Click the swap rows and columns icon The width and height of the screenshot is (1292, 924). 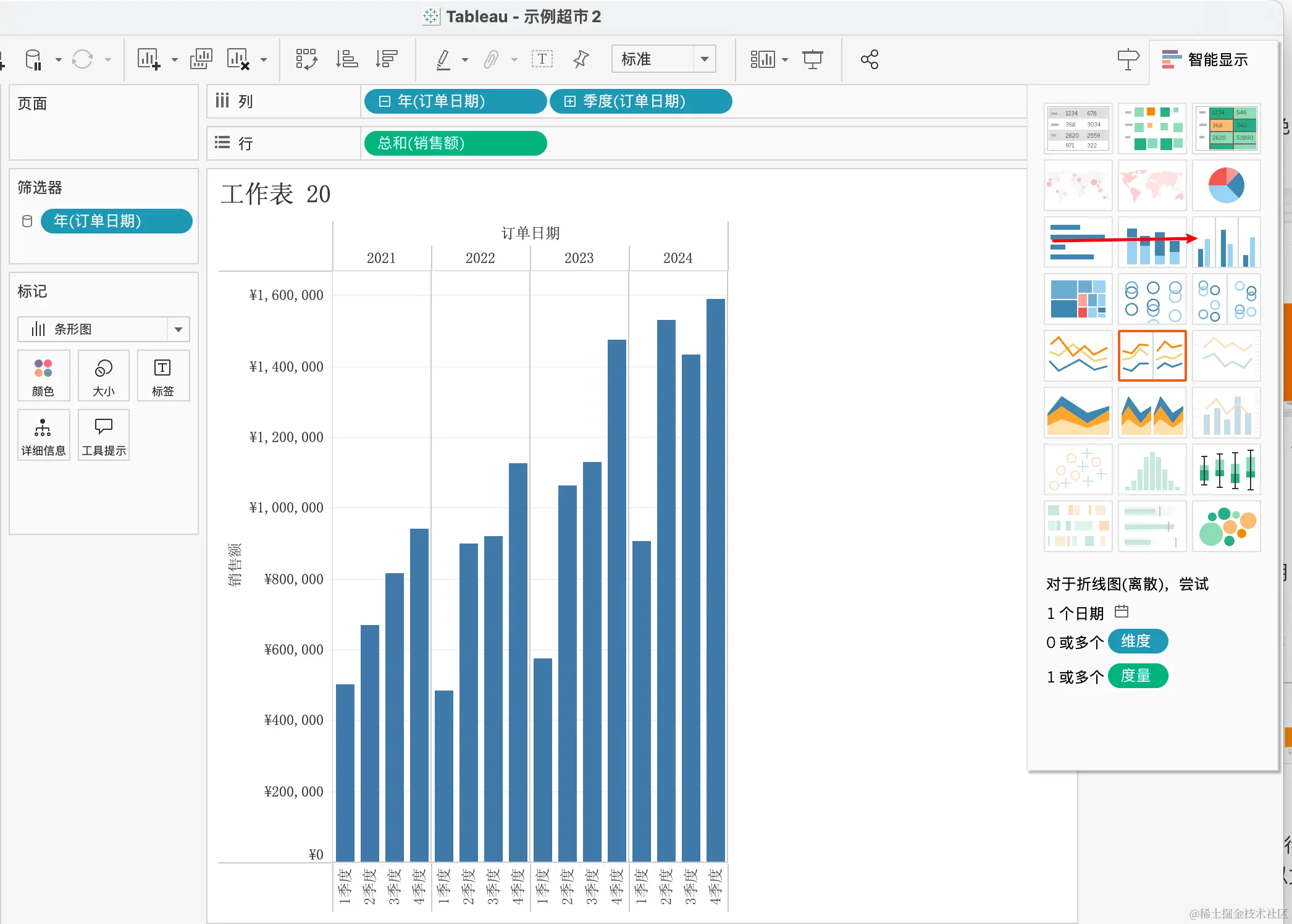tap(306, 59)
